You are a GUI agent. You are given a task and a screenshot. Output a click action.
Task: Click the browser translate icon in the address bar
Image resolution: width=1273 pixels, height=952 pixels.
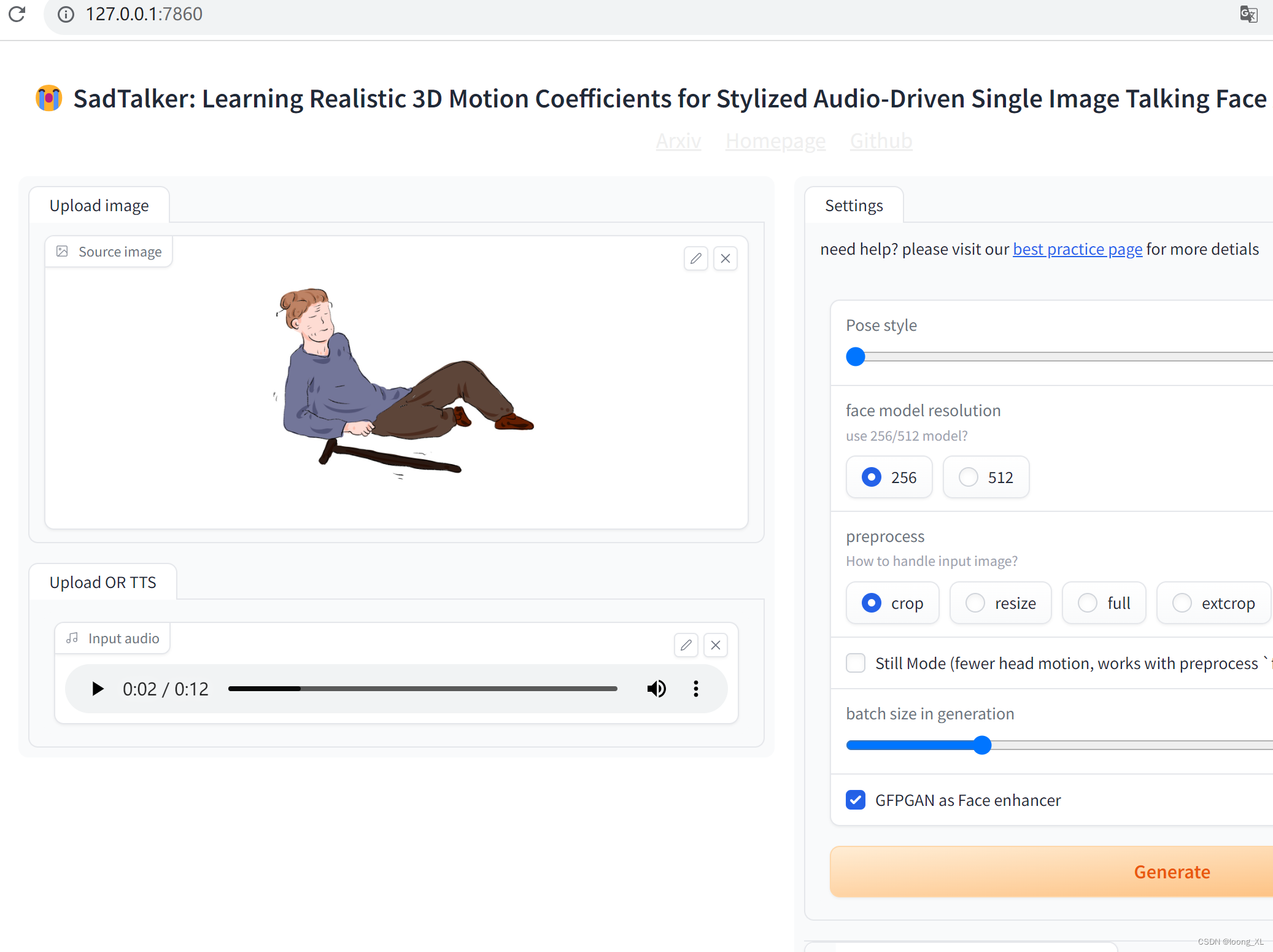(x=1248, y=14)
